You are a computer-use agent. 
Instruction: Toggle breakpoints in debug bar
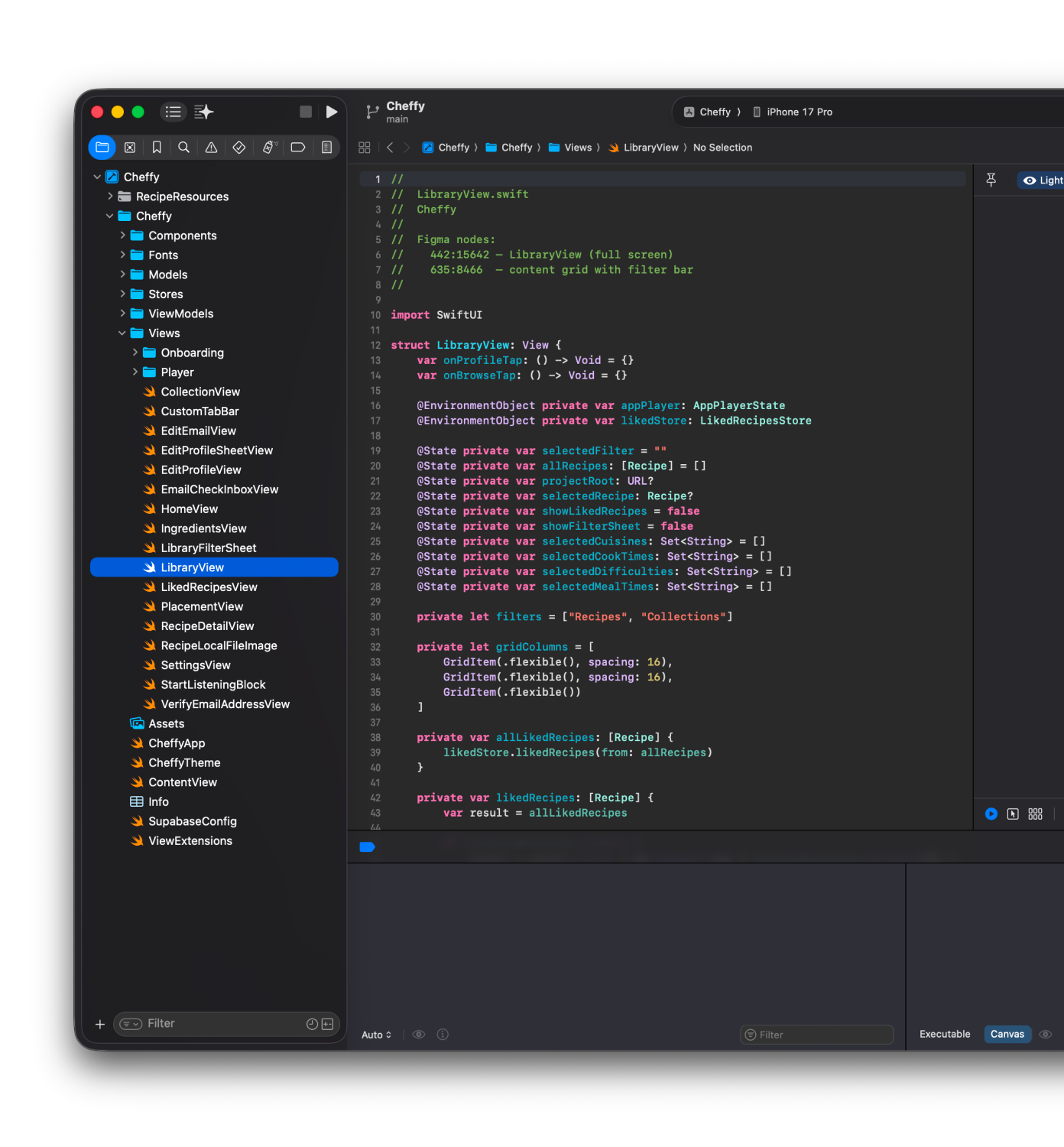tap(368, 846)
